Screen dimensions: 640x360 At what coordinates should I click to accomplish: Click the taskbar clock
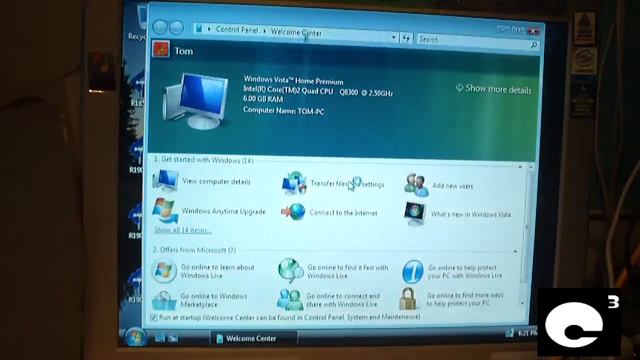tap(527, 333)
